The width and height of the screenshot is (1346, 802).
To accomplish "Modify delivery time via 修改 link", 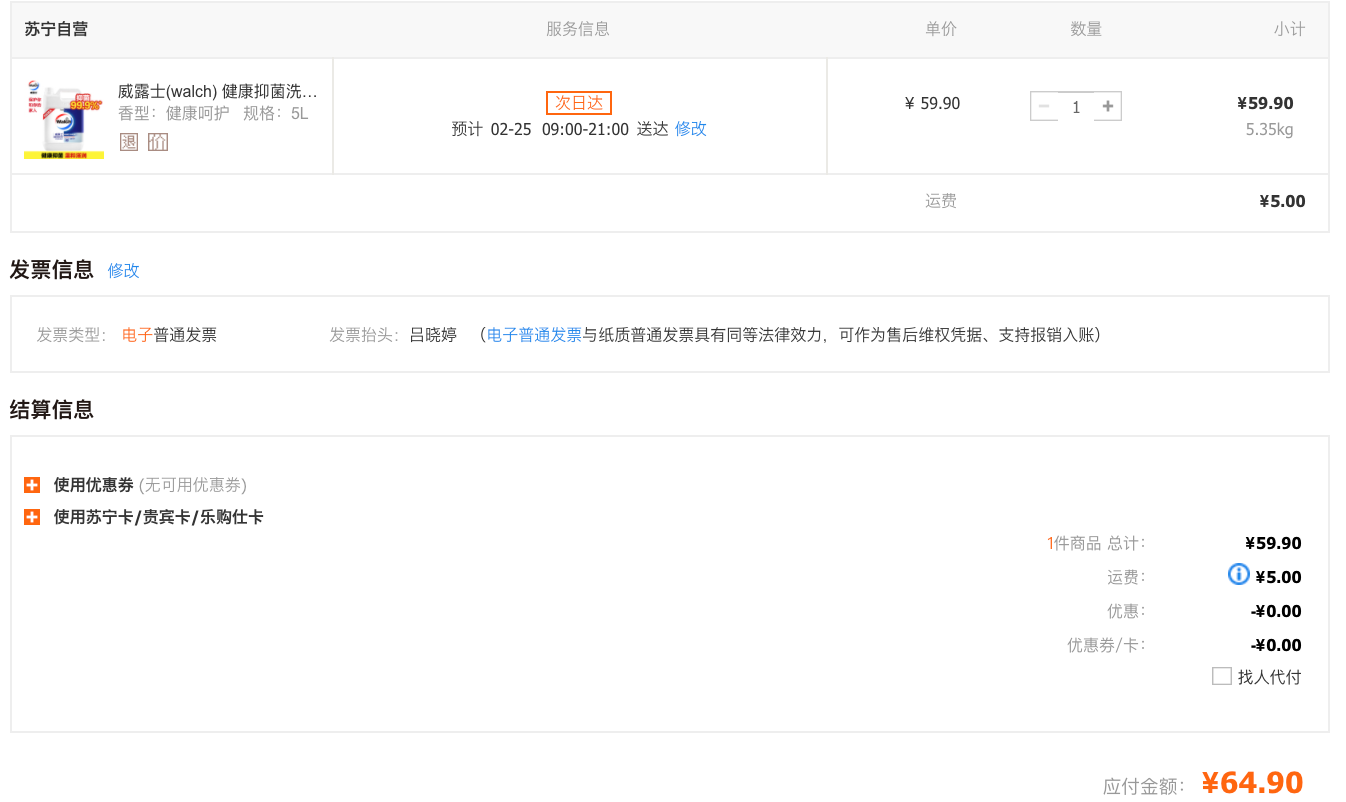I will click(x=691, y=129).
